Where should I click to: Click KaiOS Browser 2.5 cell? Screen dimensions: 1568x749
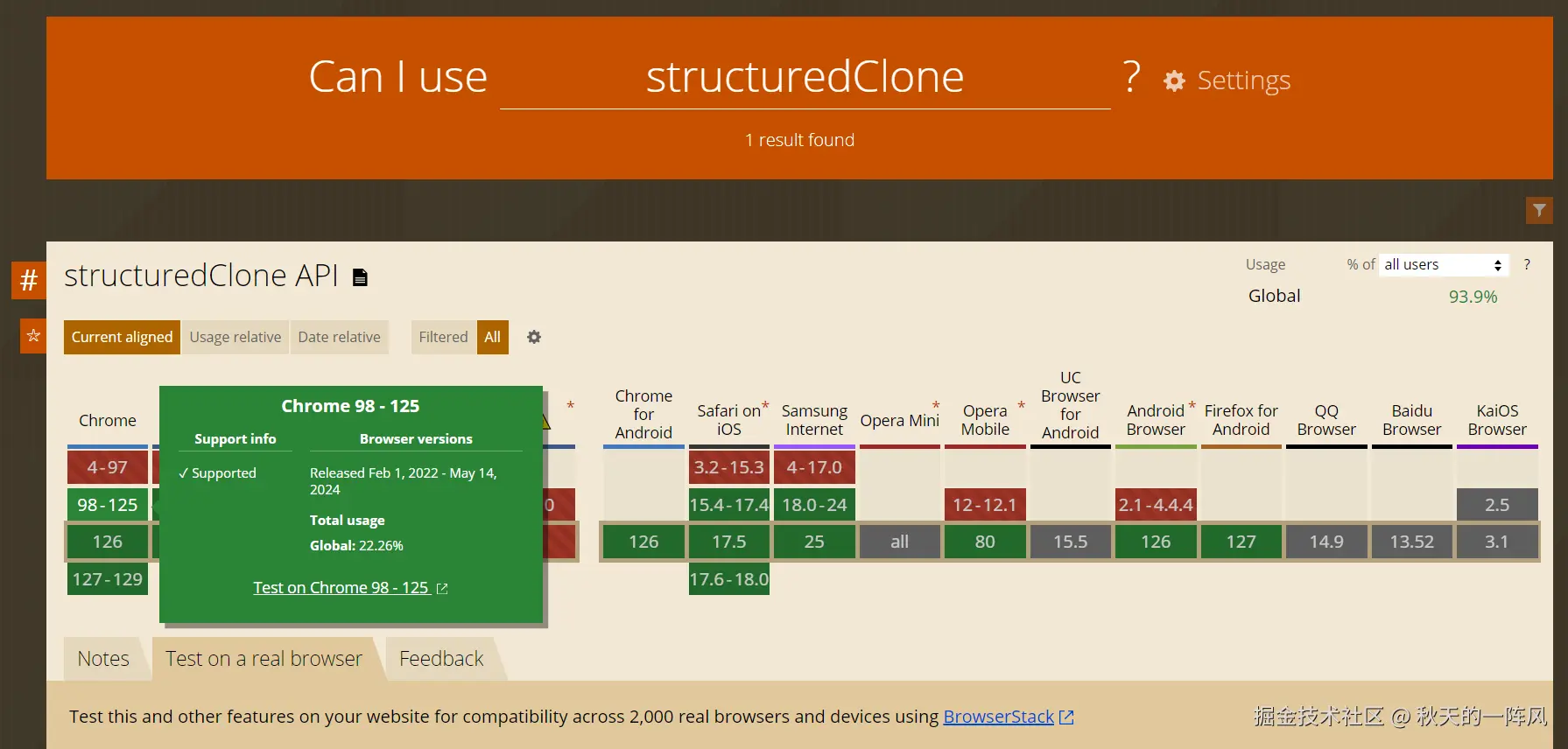click(1497, 505)
